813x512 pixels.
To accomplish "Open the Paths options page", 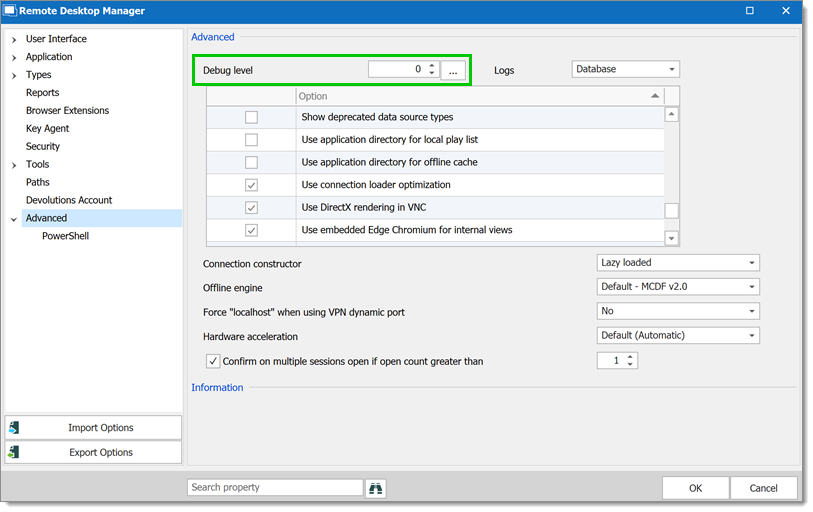I will pyautogui.click(x=38, y=182).
